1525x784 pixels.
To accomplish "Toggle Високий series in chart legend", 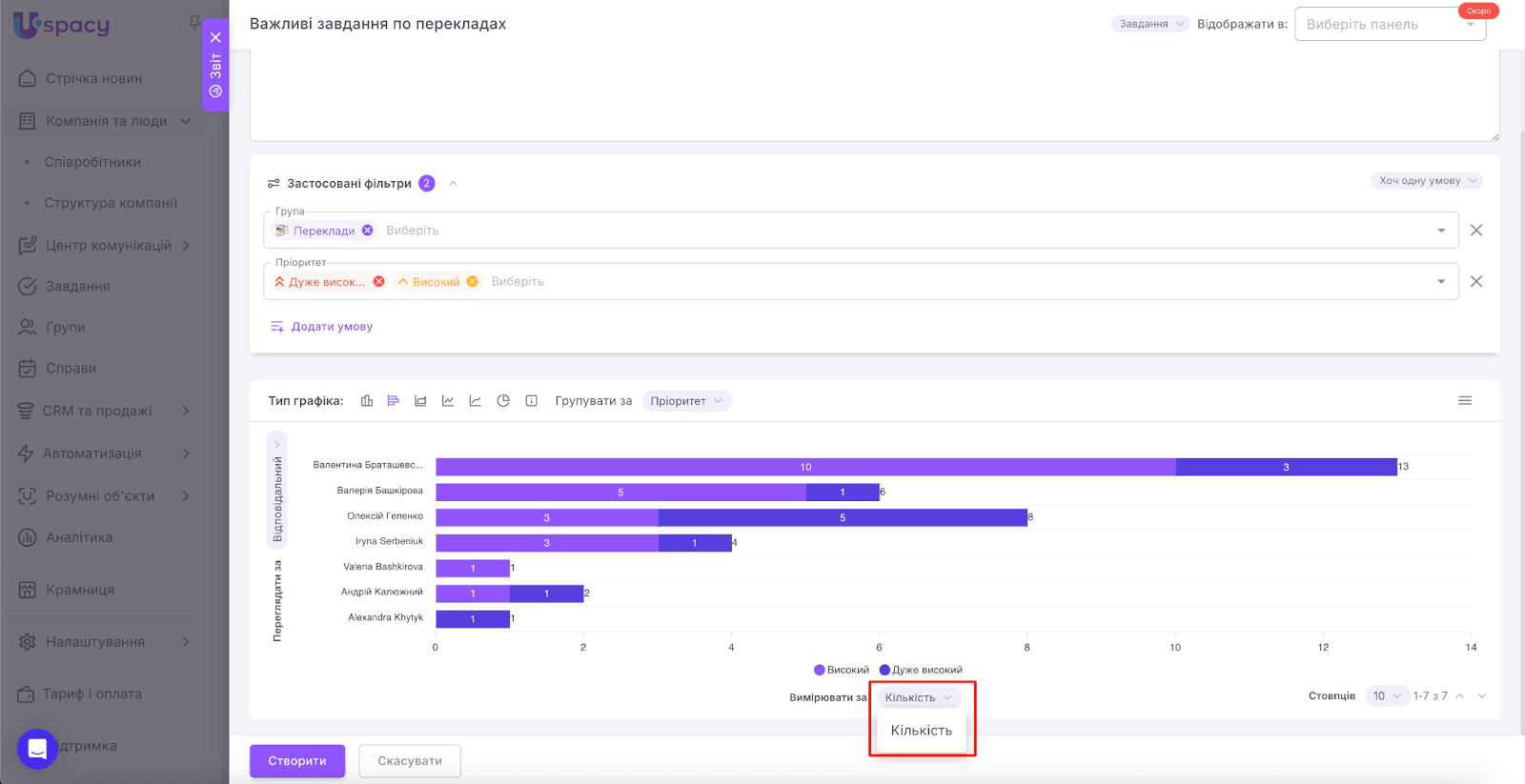I will click(842, 670).
